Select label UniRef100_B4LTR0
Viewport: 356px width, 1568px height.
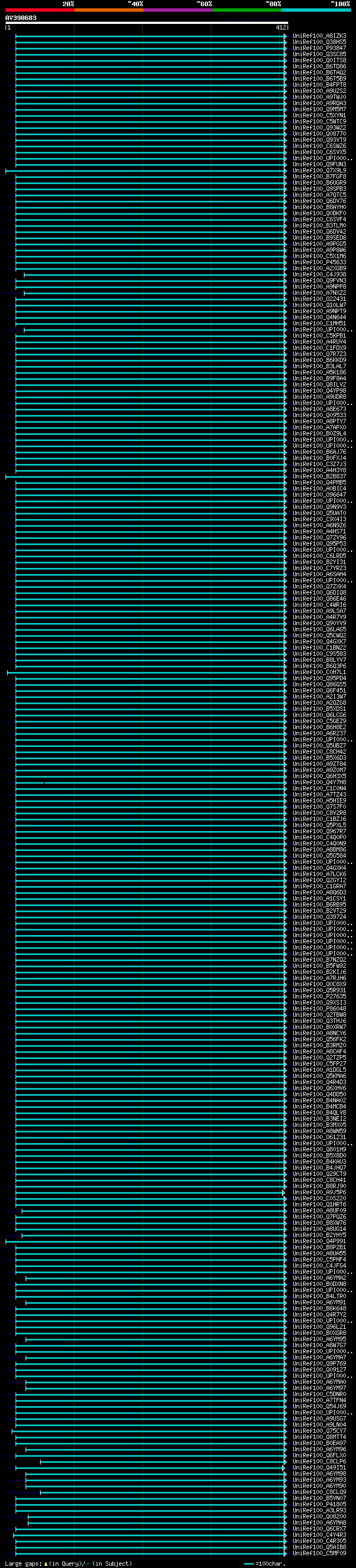(319, 1297)
